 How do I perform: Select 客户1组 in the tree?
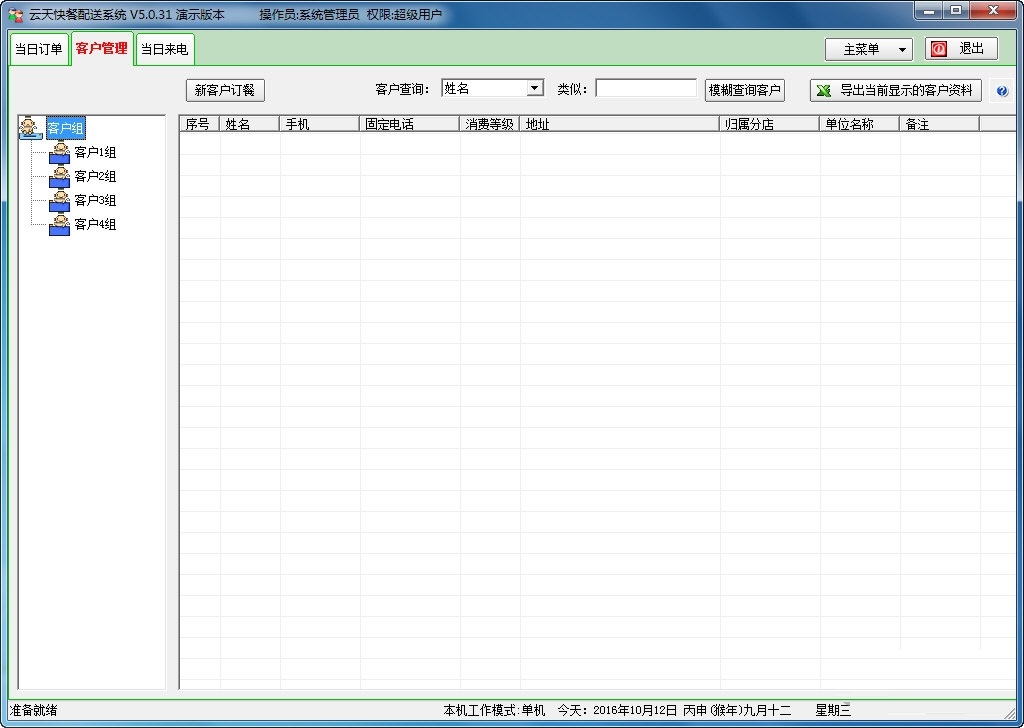(95, 152)
